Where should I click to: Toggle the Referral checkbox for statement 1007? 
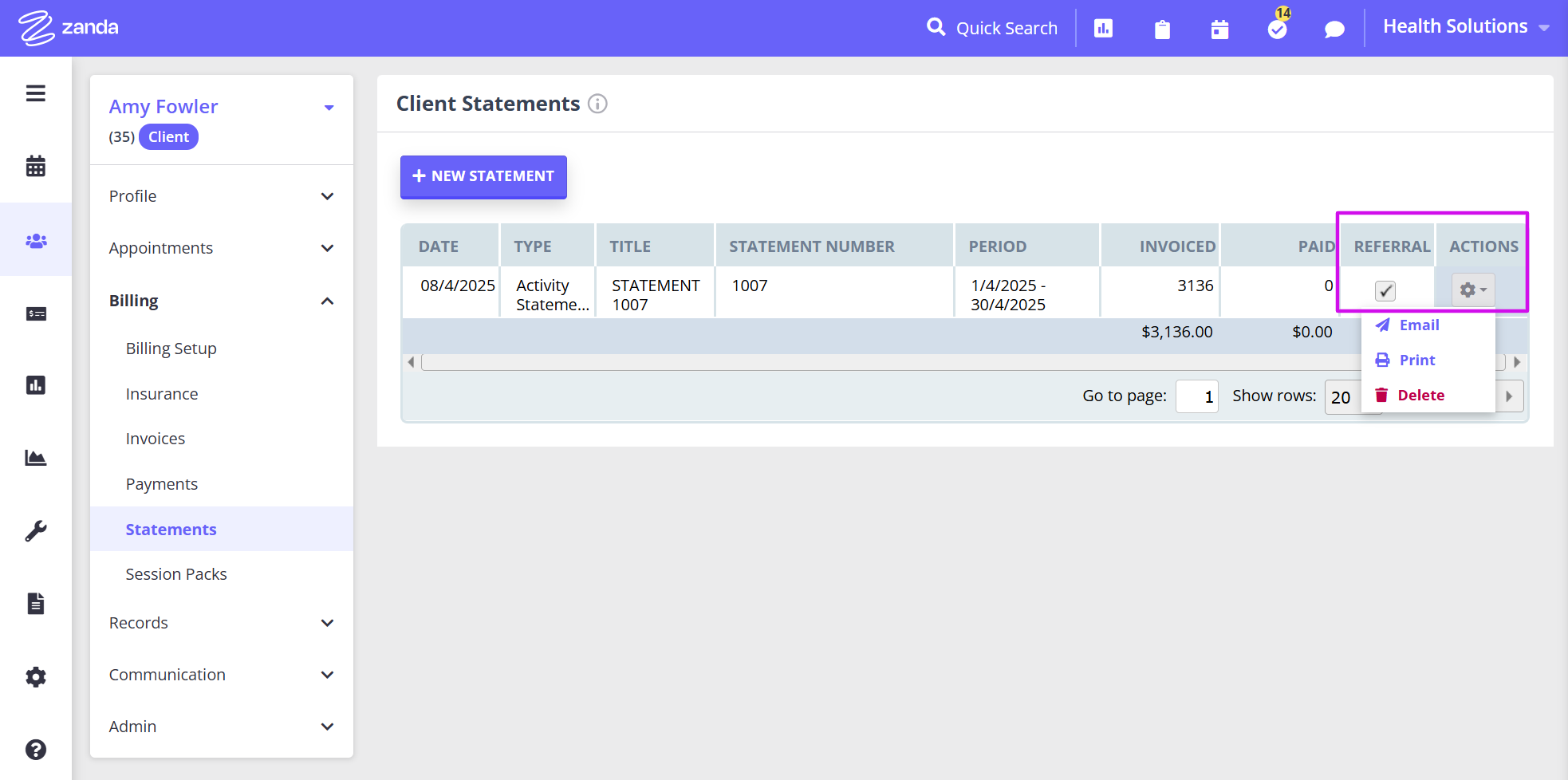coord(1385,291)
